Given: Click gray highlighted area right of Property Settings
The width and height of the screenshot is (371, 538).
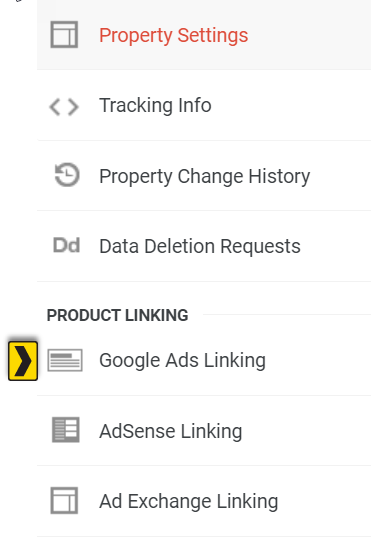Looking at the screenshot, I should tap(309, 35).
